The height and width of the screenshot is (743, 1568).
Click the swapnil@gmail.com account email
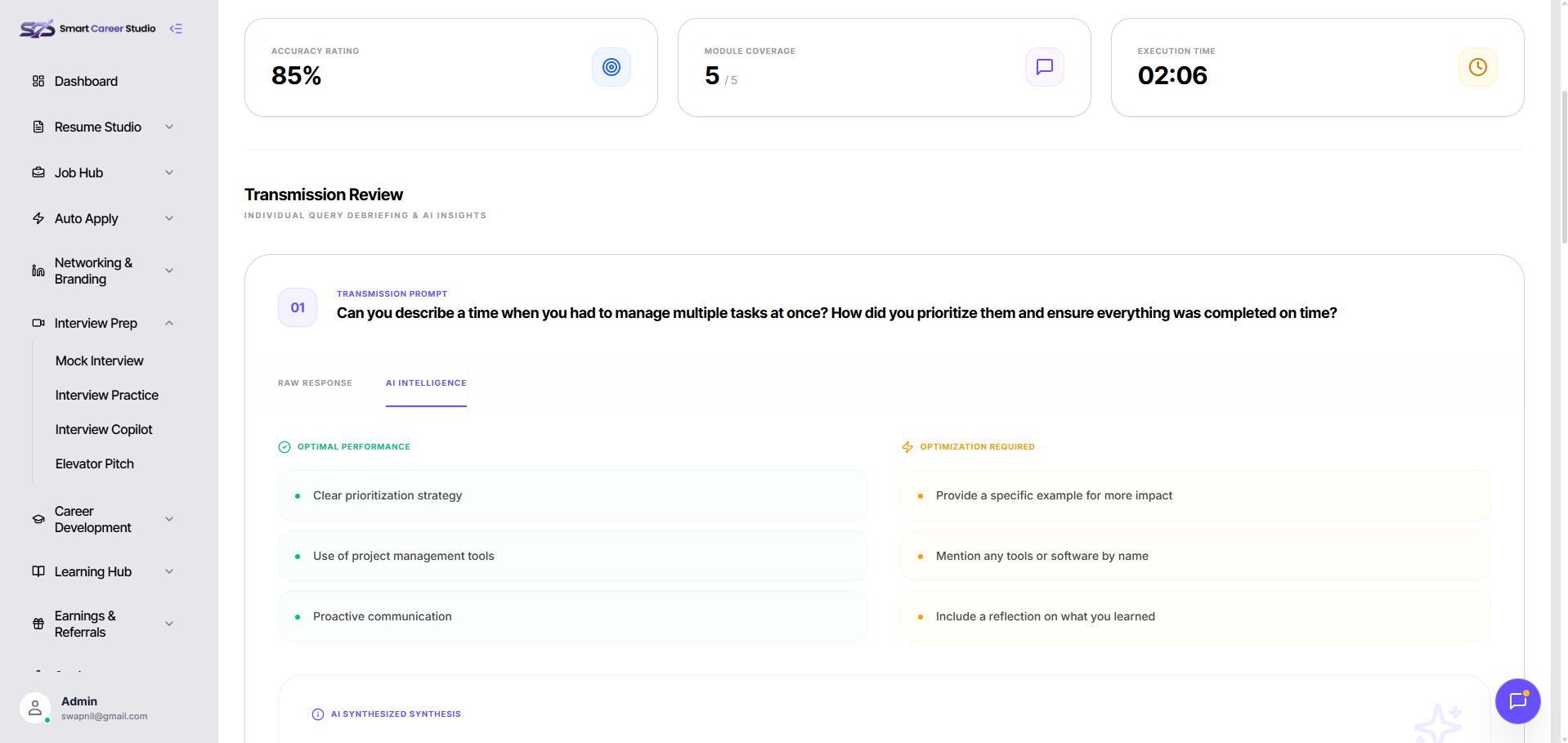(105, 716)
